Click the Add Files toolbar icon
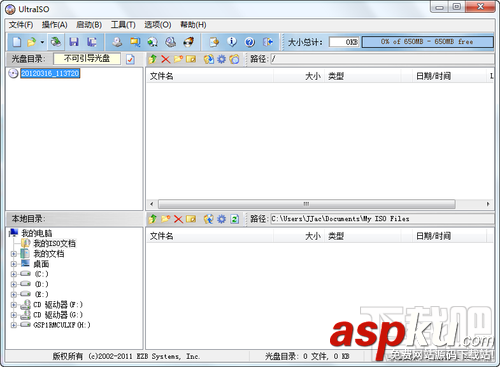Image resolution: width=500 pixels, height=367 pixels. click(x=214, y=42)
